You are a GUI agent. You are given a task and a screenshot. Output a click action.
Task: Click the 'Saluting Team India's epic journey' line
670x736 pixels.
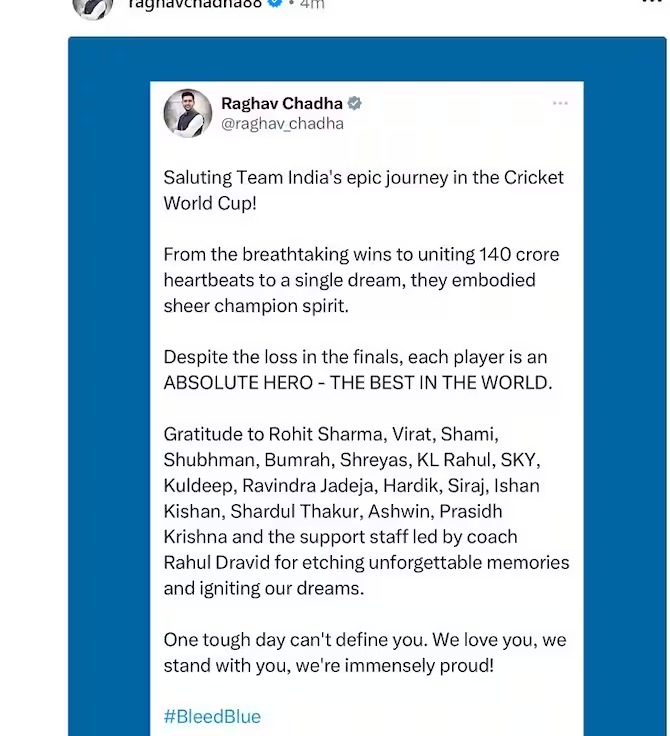click(363, 178)
